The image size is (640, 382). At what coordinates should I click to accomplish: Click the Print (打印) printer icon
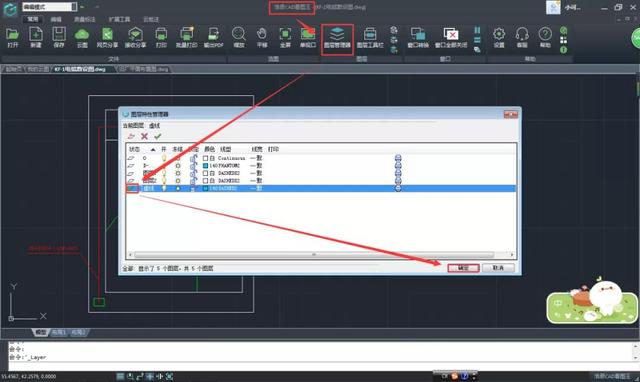[x=161, y=38]
